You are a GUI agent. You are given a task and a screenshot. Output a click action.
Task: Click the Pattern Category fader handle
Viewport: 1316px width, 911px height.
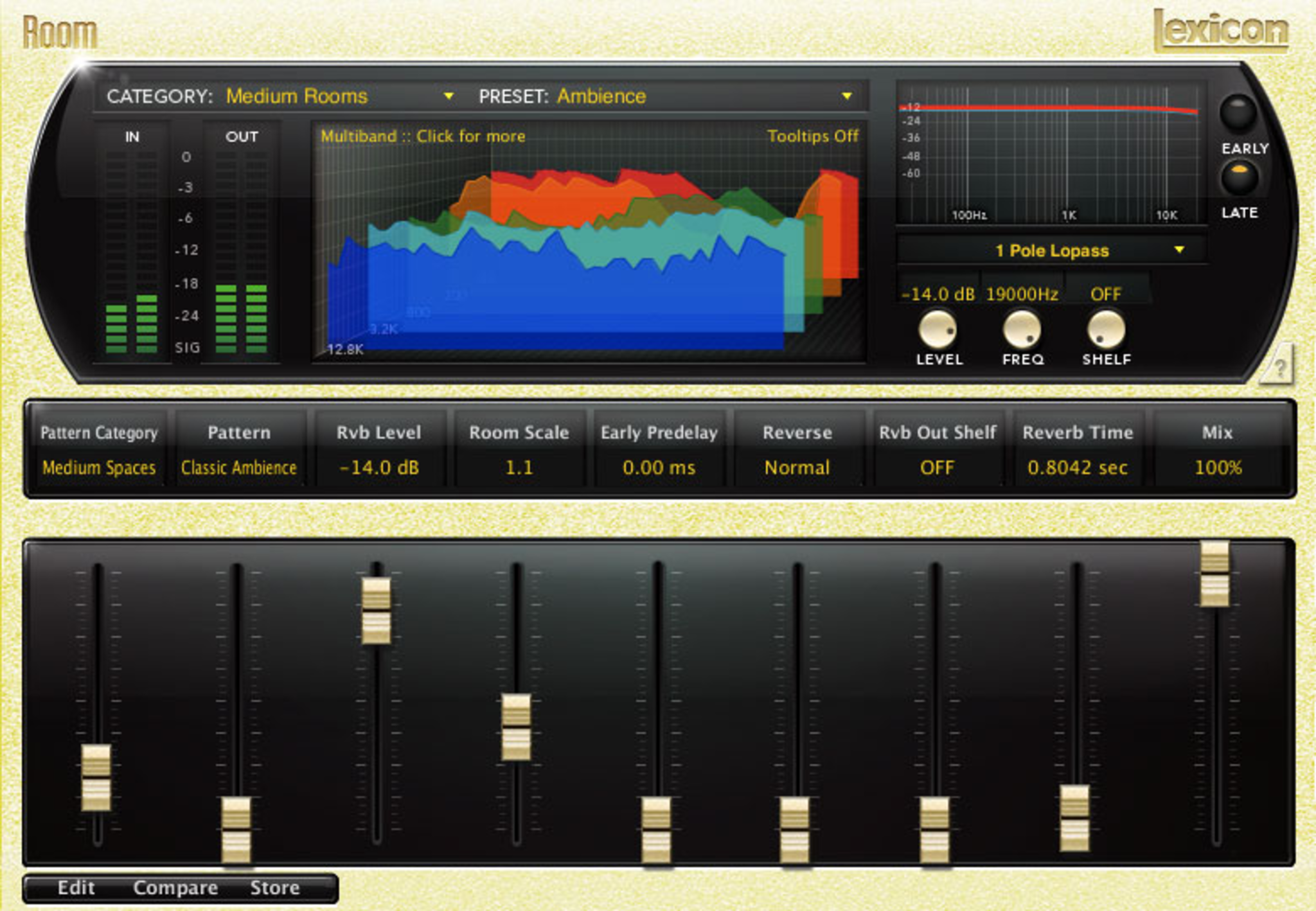(96, 778)
